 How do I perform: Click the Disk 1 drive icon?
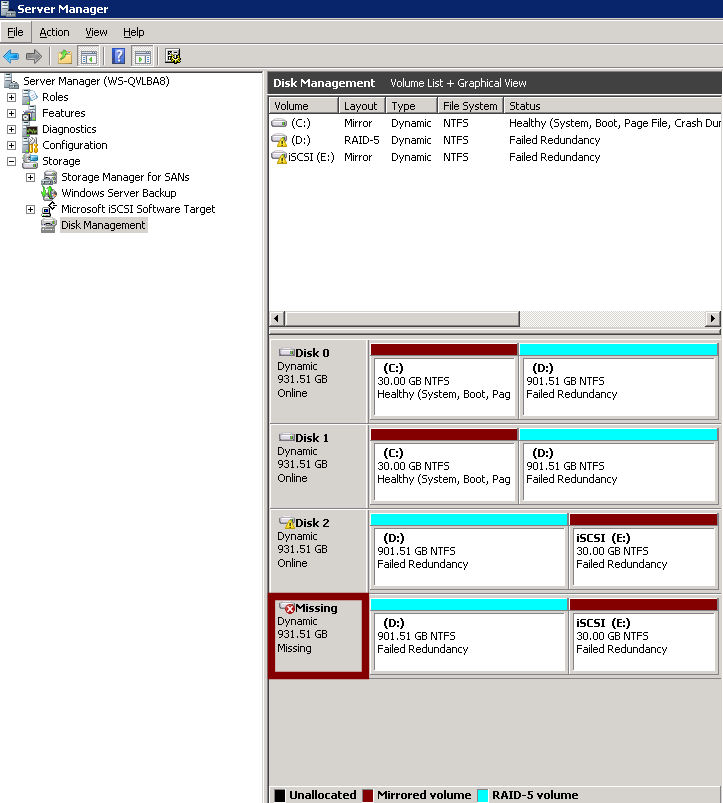(x=286, y=437)
